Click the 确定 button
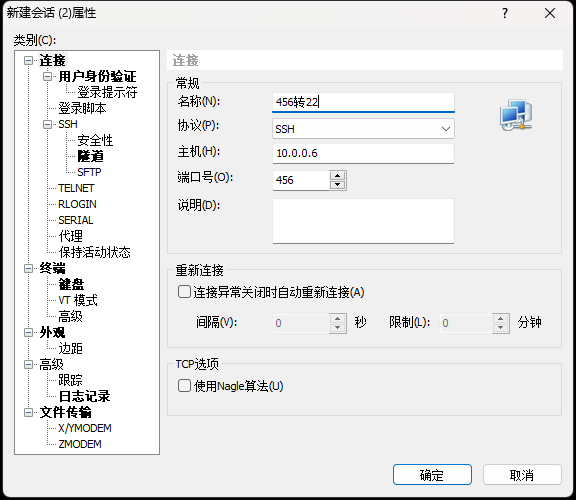 432,475
